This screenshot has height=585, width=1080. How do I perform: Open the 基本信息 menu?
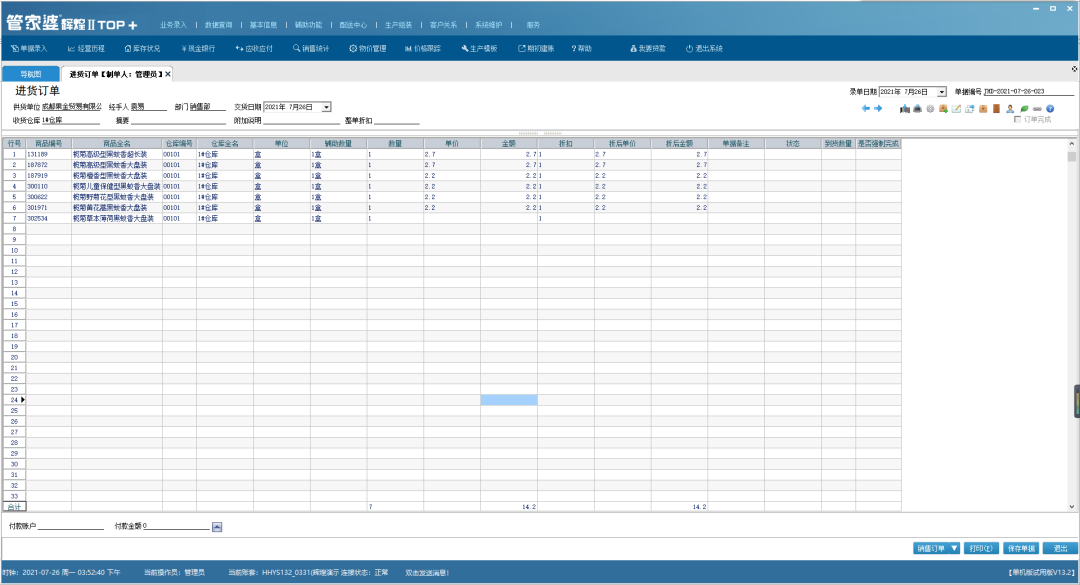coord(265,24)
